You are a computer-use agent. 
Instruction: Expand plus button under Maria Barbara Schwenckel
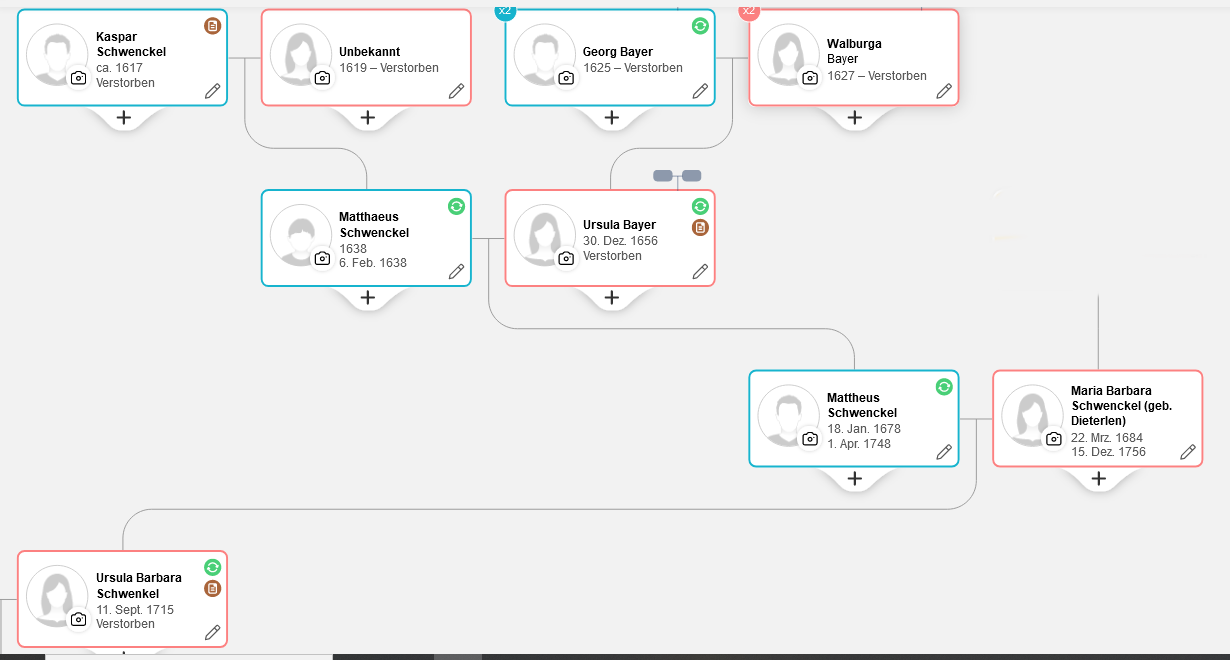[1098, 479]
